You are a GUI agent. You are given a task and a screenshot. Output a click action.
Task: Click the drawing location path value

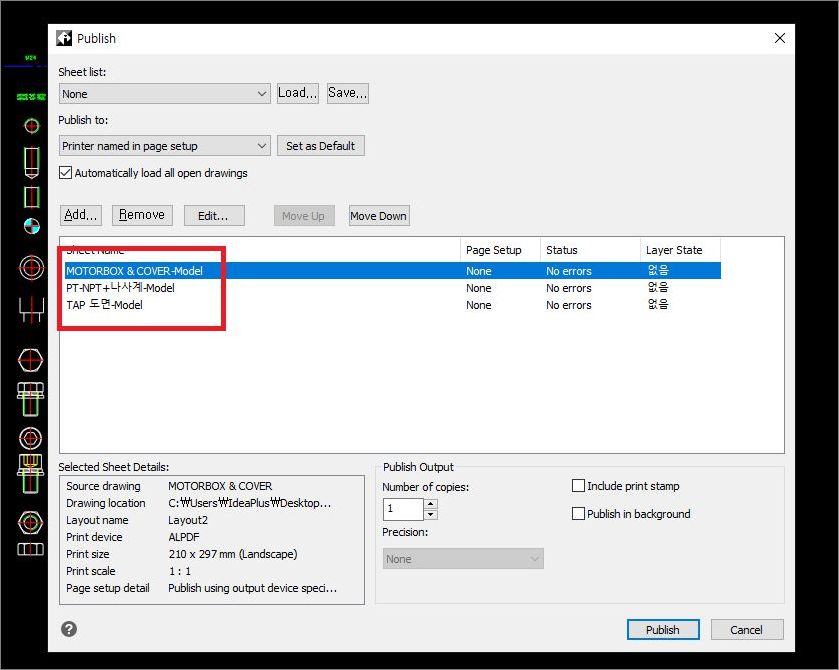click(x=249, y=503)
